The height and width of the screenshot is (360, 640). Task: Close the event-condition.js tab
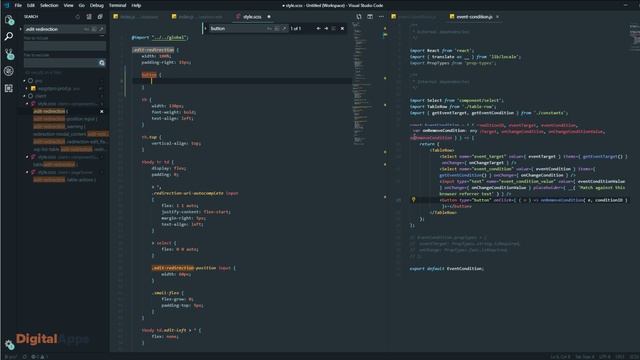pyautogui.click(x=497, y=17)
